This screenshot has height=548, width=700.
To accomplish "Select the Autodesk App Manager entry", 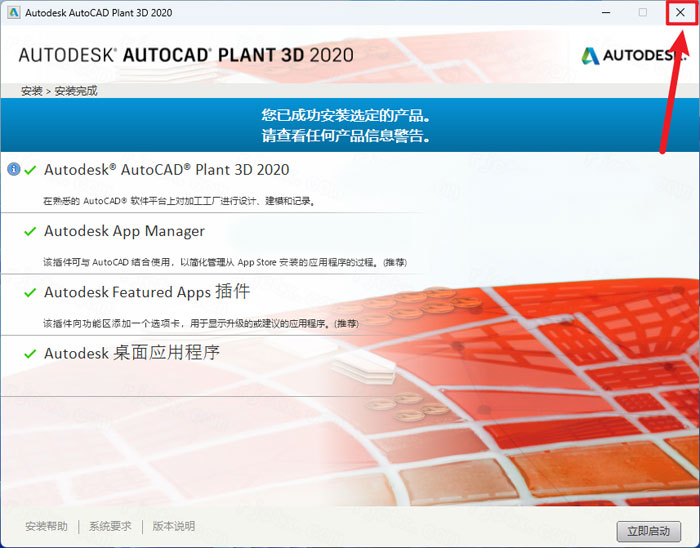I will 124,231.
